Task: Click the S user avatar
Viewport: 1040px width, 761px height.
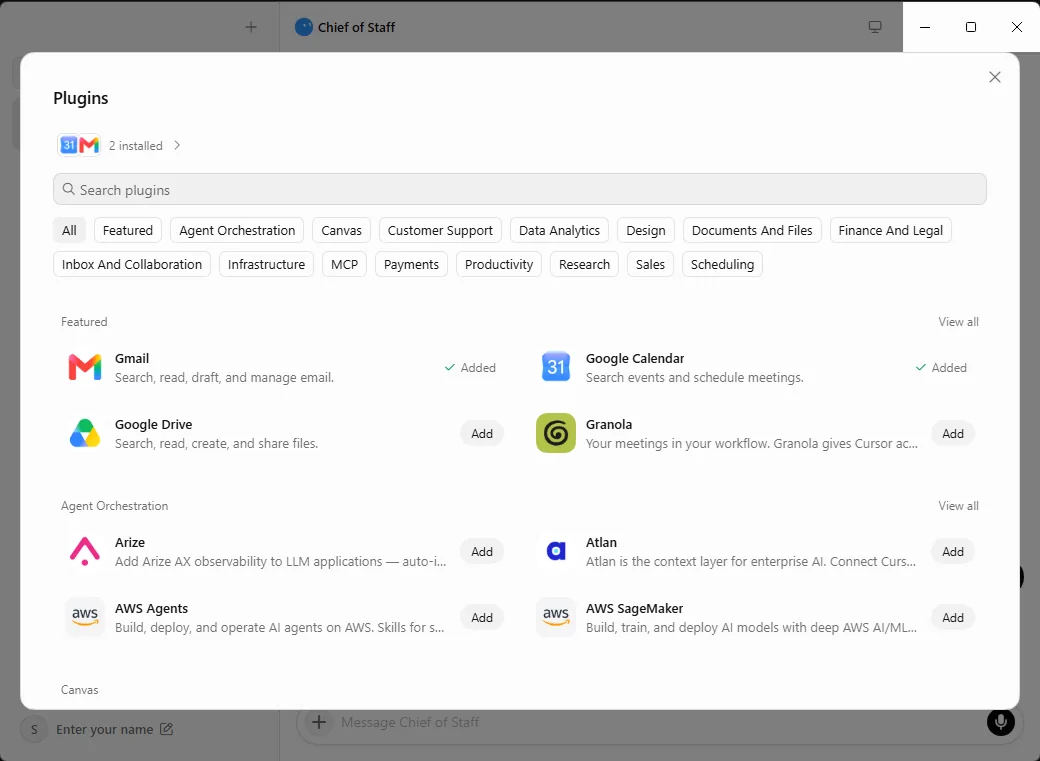Action: point(34,730)
